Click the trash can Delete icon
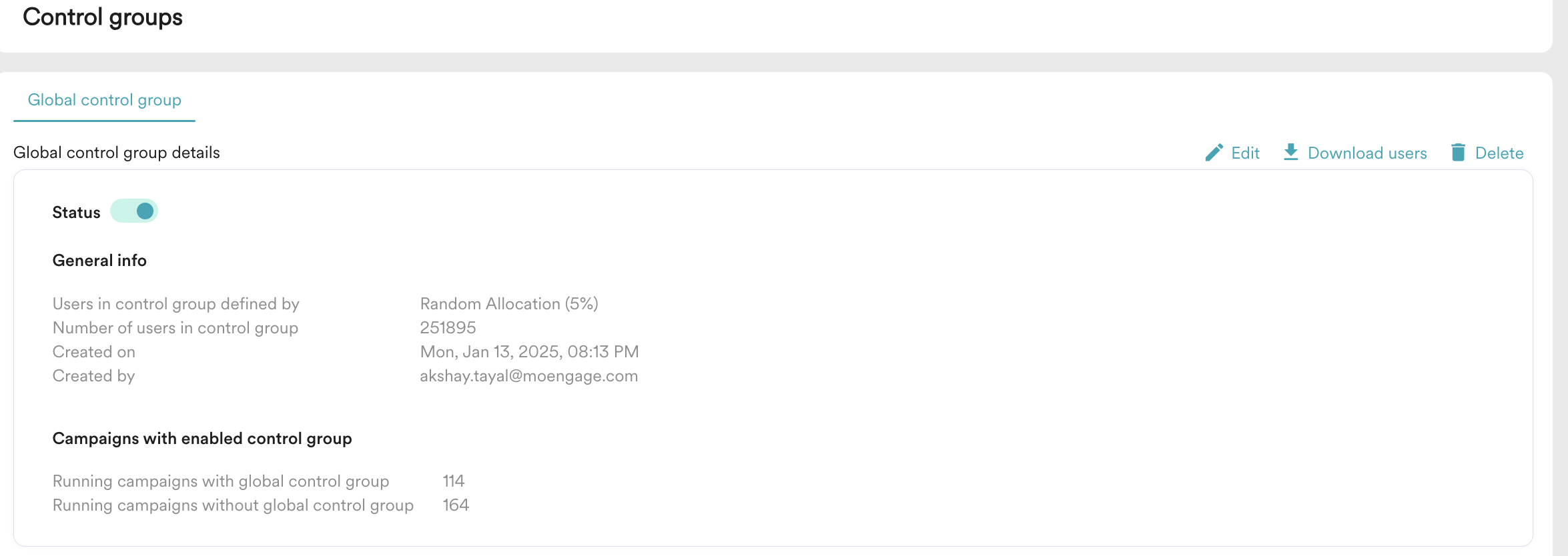The image size is (1568, 556). tap(1459, 153)
